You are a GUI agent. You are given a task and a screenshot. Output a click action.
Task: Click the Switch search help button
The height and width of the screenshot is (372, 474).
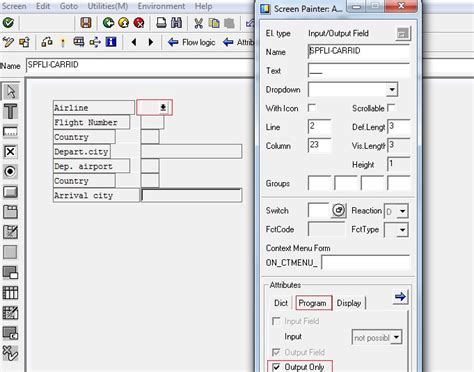point(338,211)
